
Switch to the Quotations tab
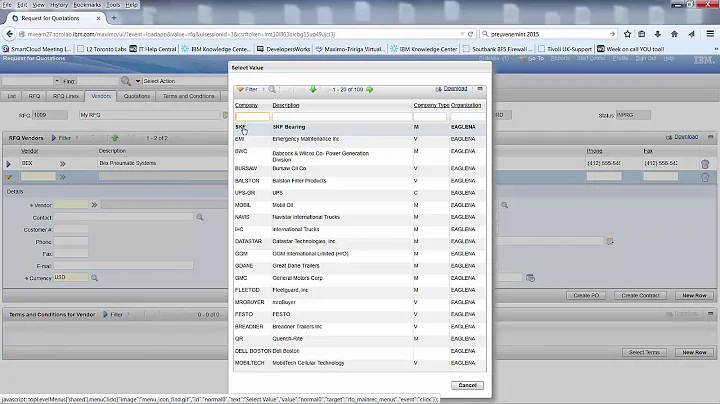click(137, 96)
